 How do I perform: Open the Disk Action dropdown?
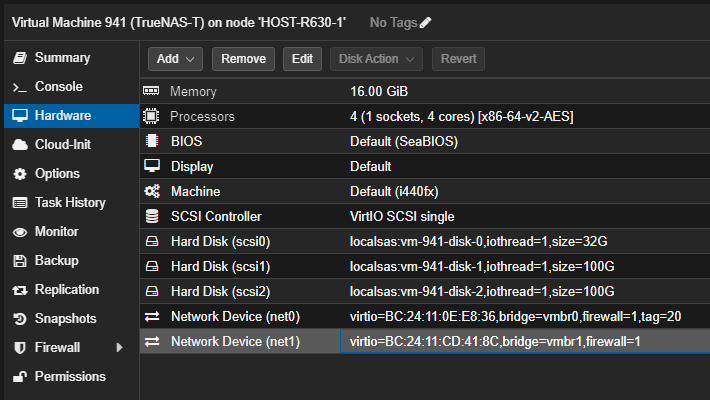(376, 59)
